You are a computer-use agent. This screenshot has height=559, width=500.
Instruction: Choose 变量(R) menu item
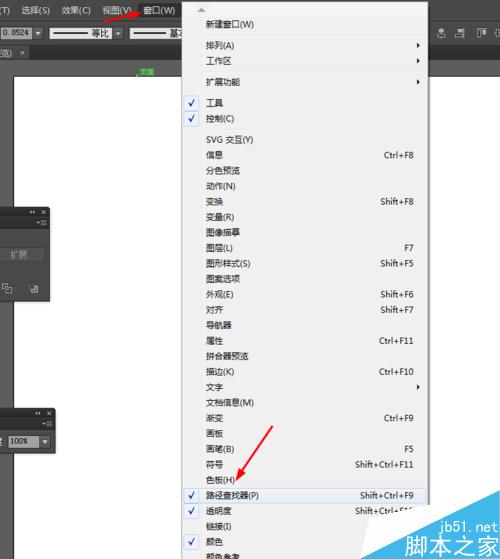click(x=305, y=217)
